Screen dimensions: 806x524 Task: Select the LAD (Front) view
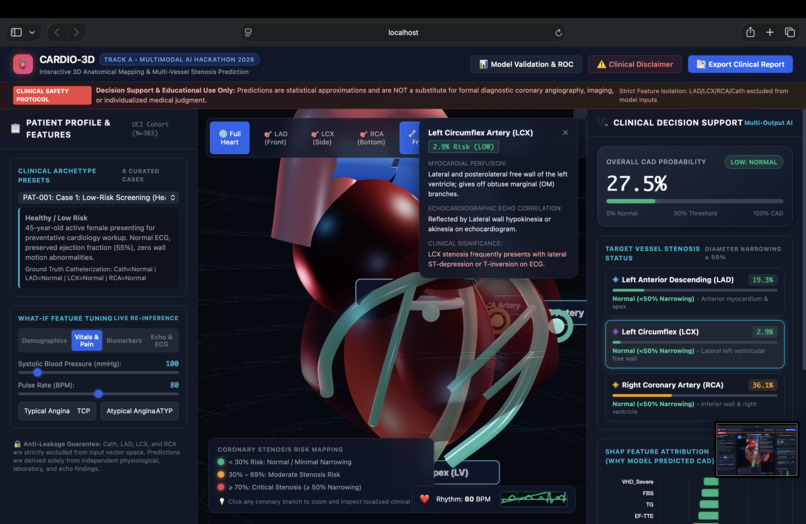(276, 138)
